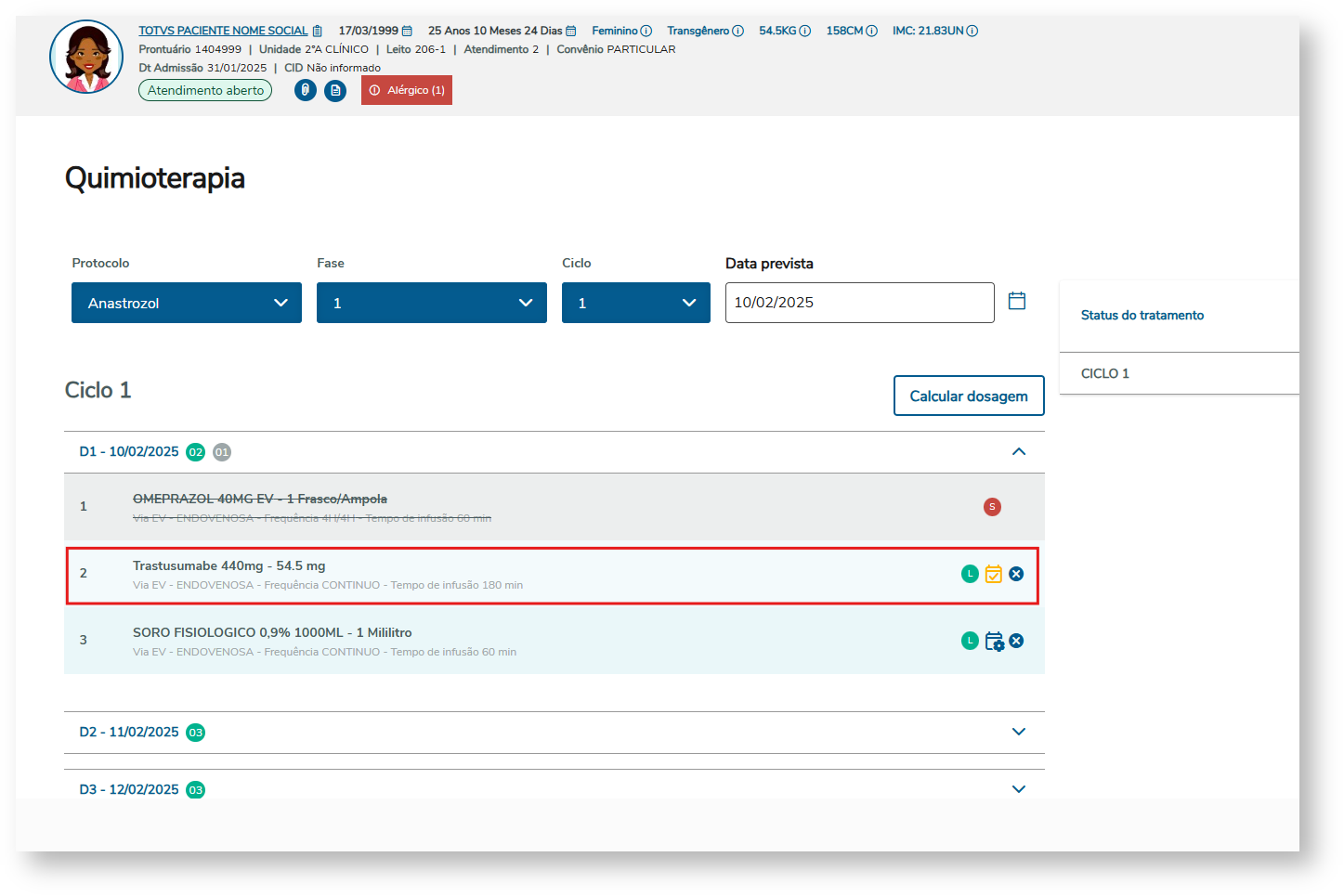This screenshot has width=1344, height=896.
Task: Click yellow calendar check icon on Trastusumabe row
Action: click(993, 574)
